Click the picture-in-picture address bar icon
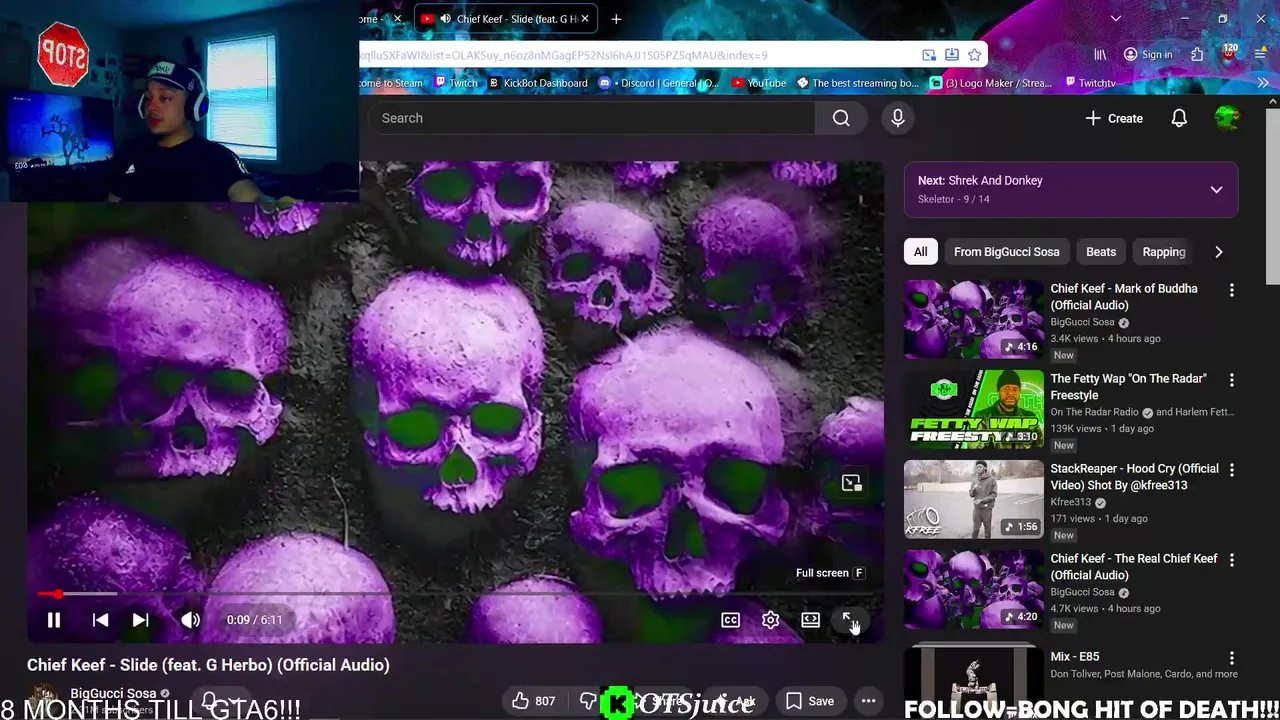 point(929,55)
